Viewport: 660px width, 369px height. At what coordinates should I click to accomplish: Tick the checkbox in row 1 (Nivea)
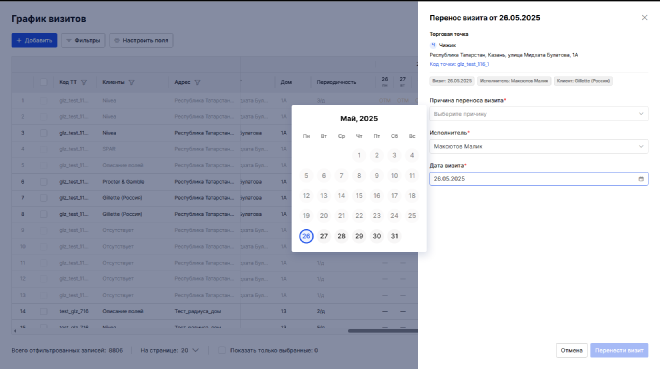coord(43,101)
